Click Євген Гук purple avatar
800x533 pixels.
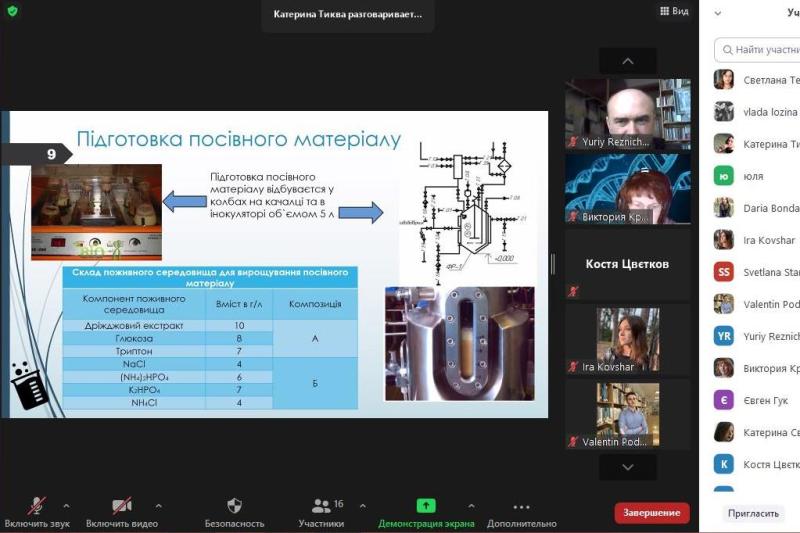pos(723,400)
